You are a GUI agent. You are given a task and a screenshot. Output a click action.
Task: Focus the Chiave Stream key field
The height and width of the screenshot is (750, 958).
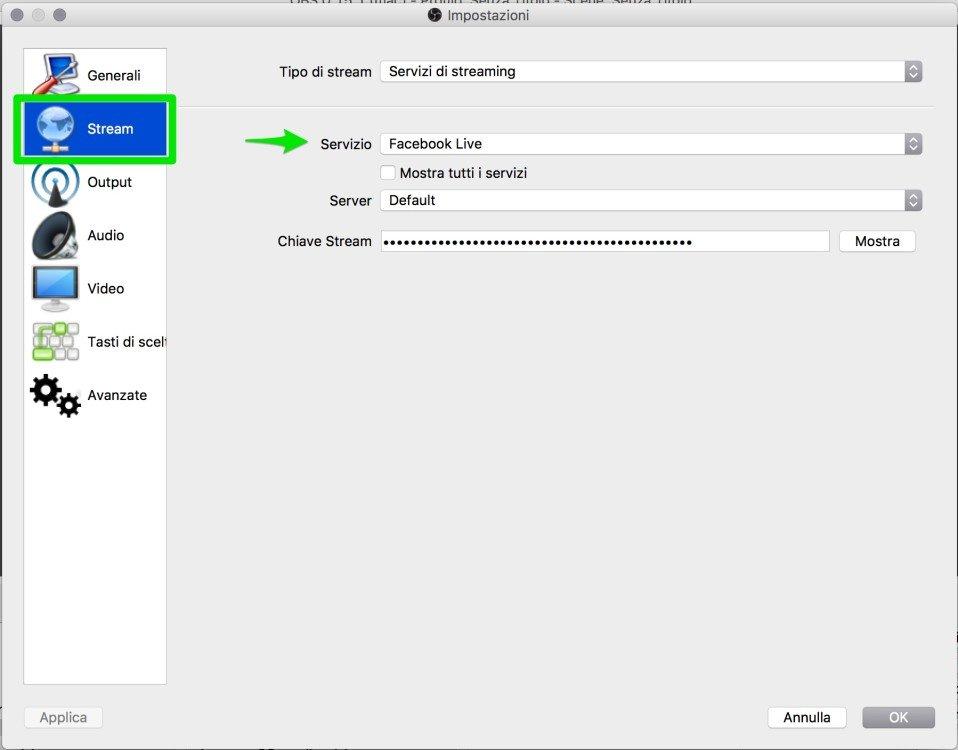coord(605,241)
